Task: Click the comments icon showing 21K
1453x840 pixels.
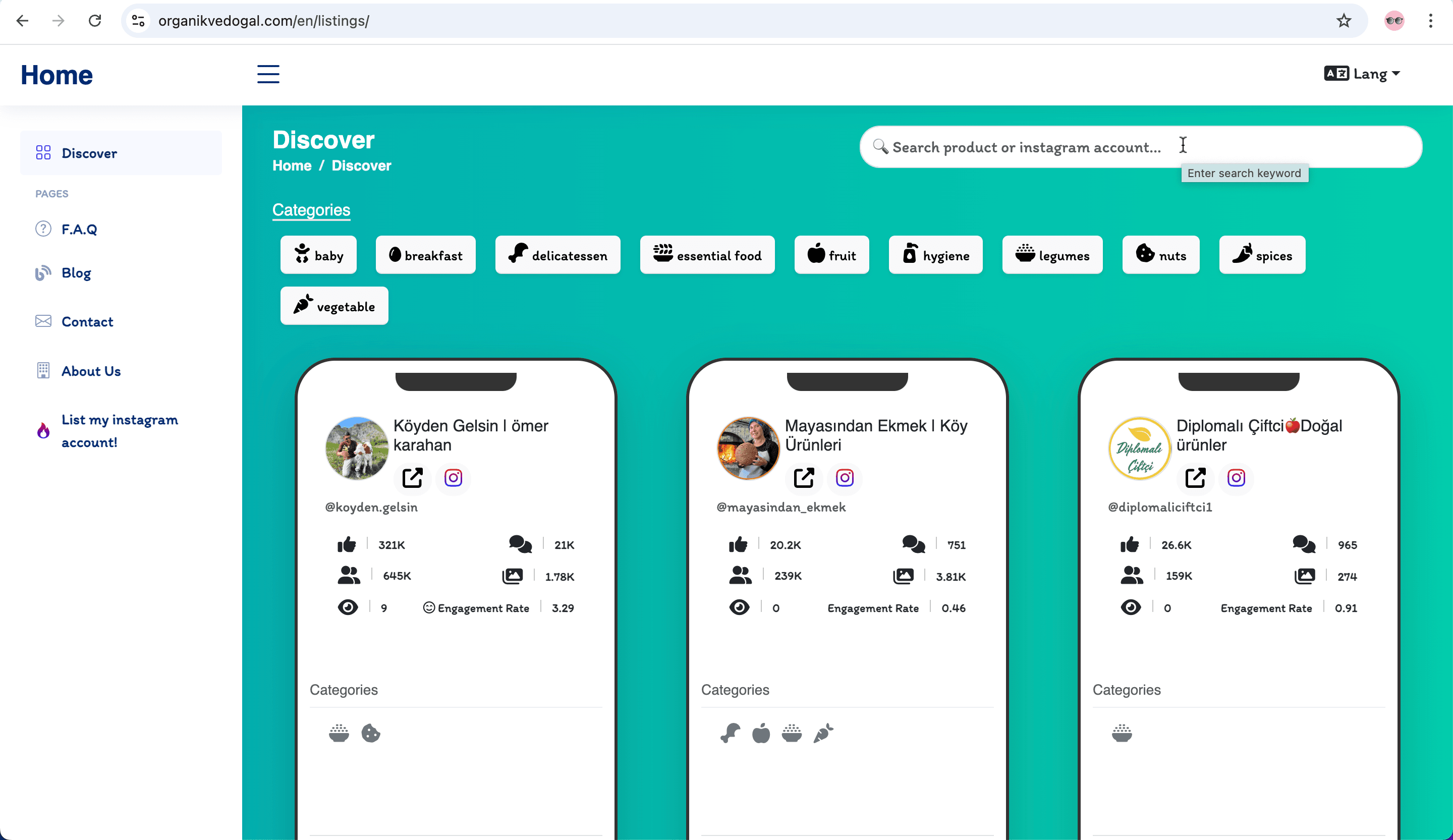Action: tap(520, 544)
